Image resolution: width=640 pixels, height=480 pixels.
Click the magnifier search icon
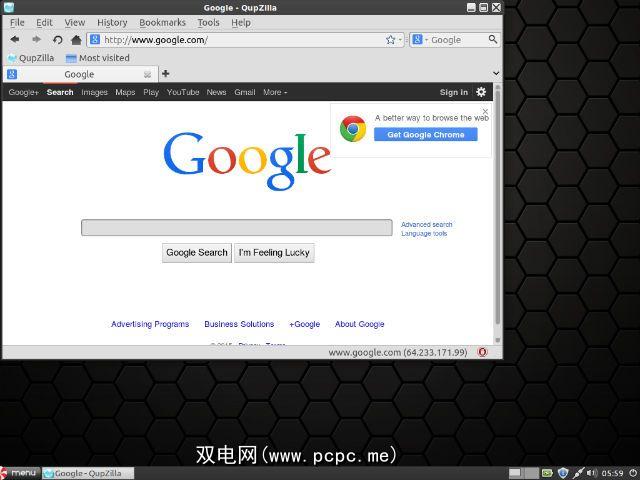coord(493,39)
